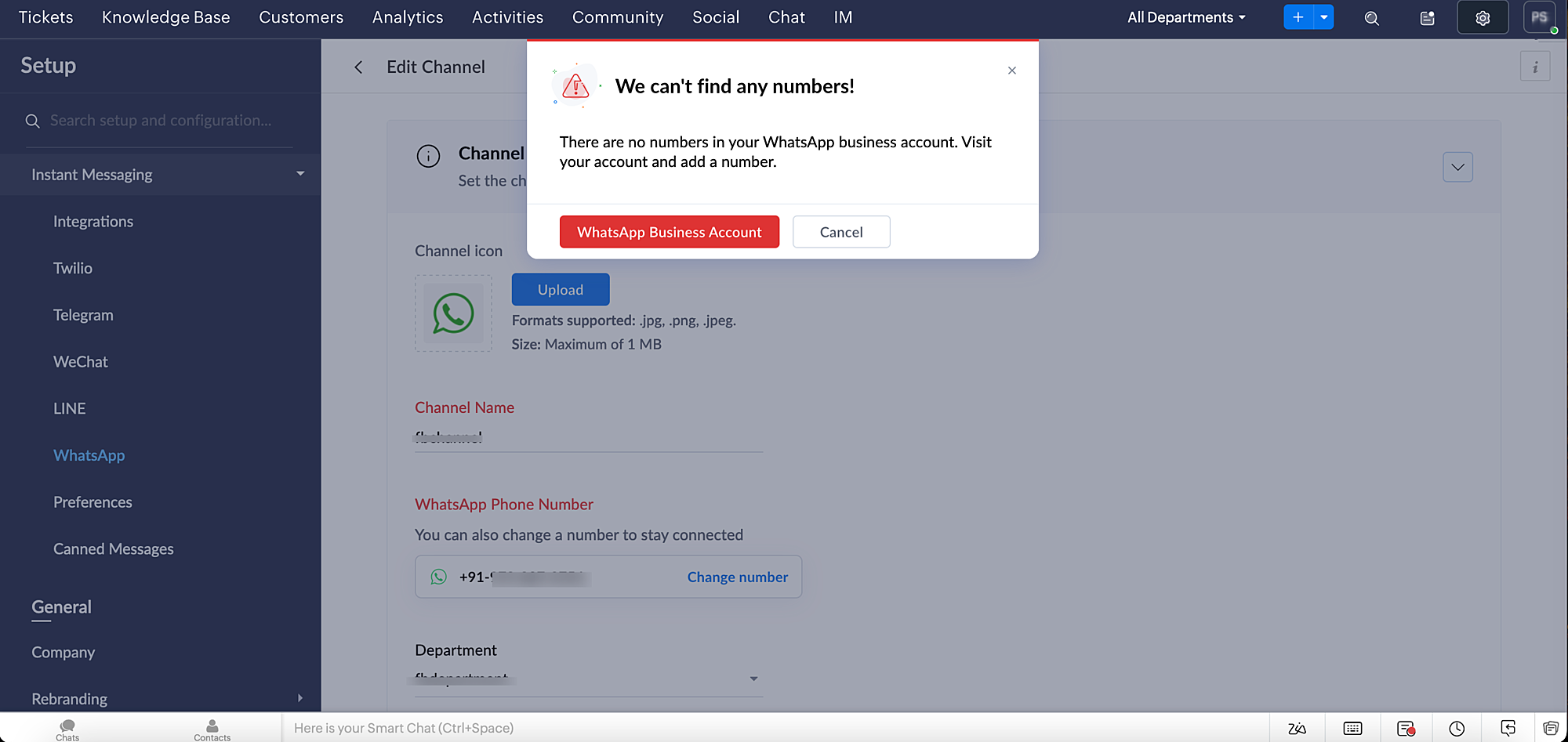Open Contacts from the bottom bar
Image resolution: width=1568 pixels, height=742 pixels.
point(212,730)
